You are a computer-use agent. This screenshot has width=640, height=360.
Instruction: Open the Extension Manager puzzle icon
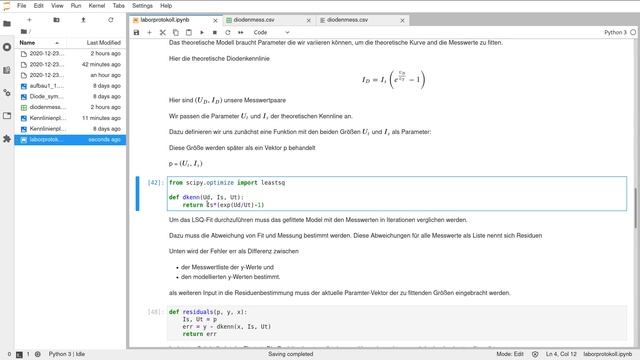coord(7,139)
